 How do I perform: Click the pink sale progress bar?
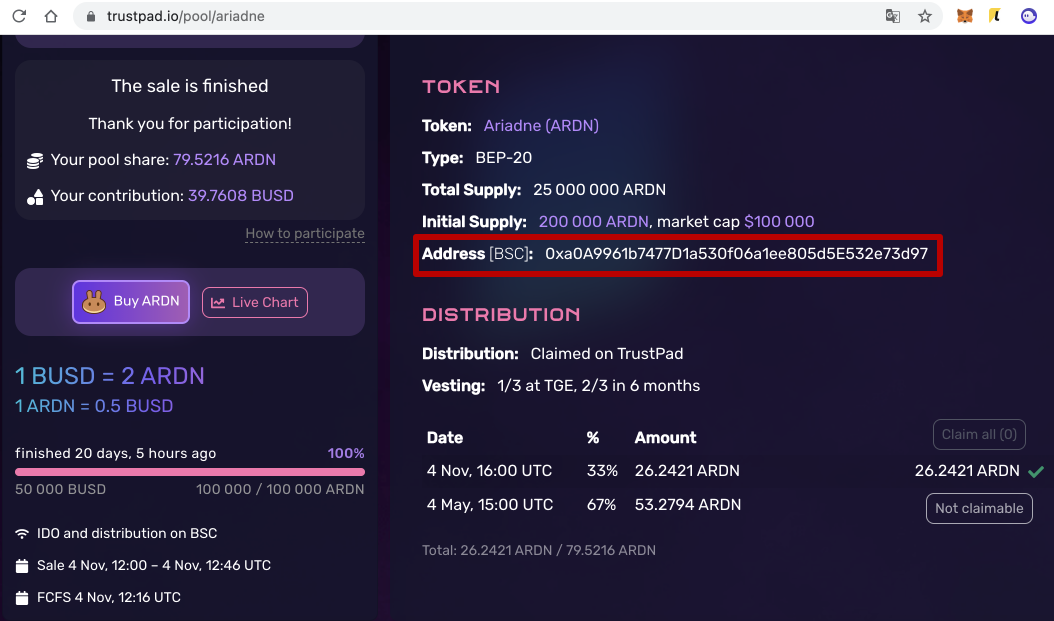[190, 472]
